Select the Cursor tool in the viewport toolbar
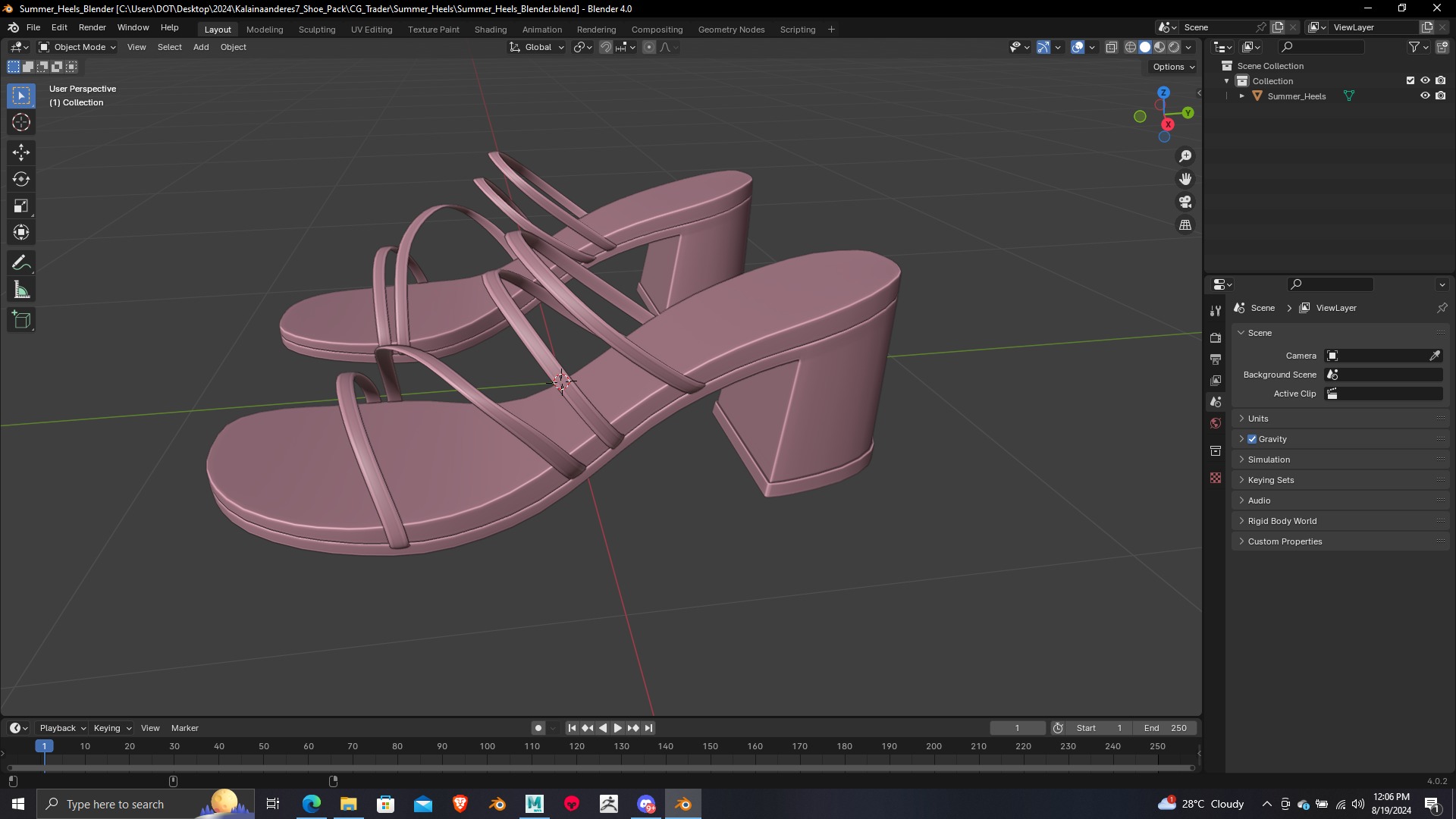Viewport: 1456px width, 819px height. point(21,122)
